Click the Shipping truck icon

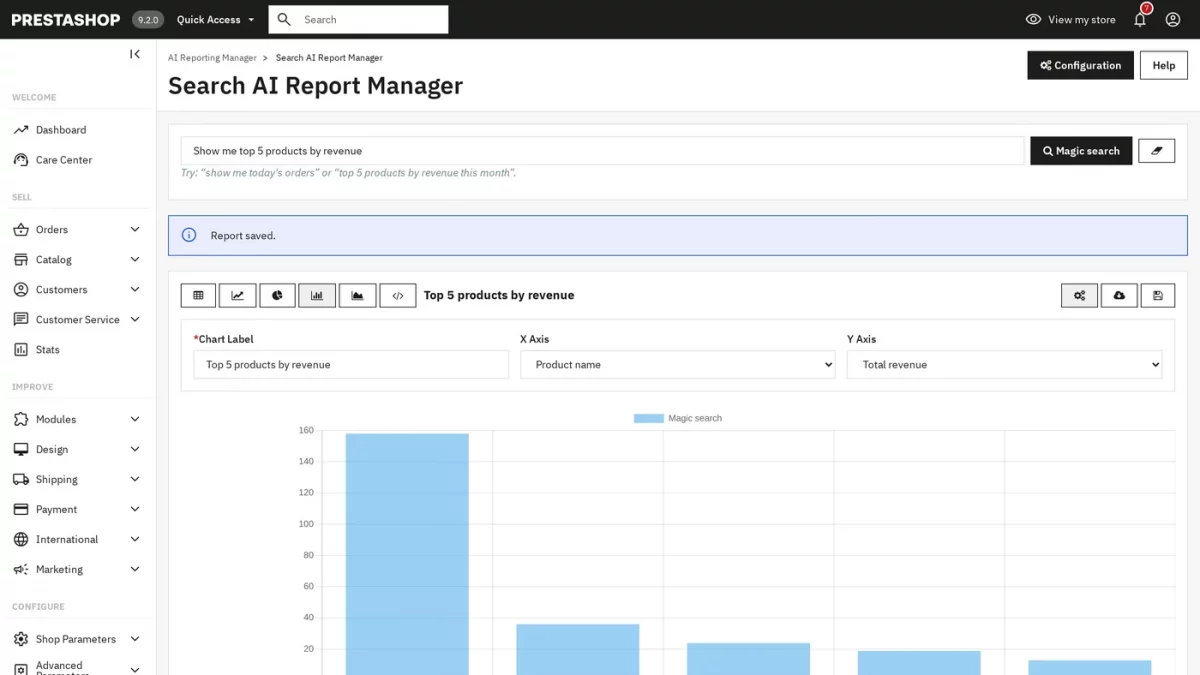pyautogui.click(x=20, y=480)
